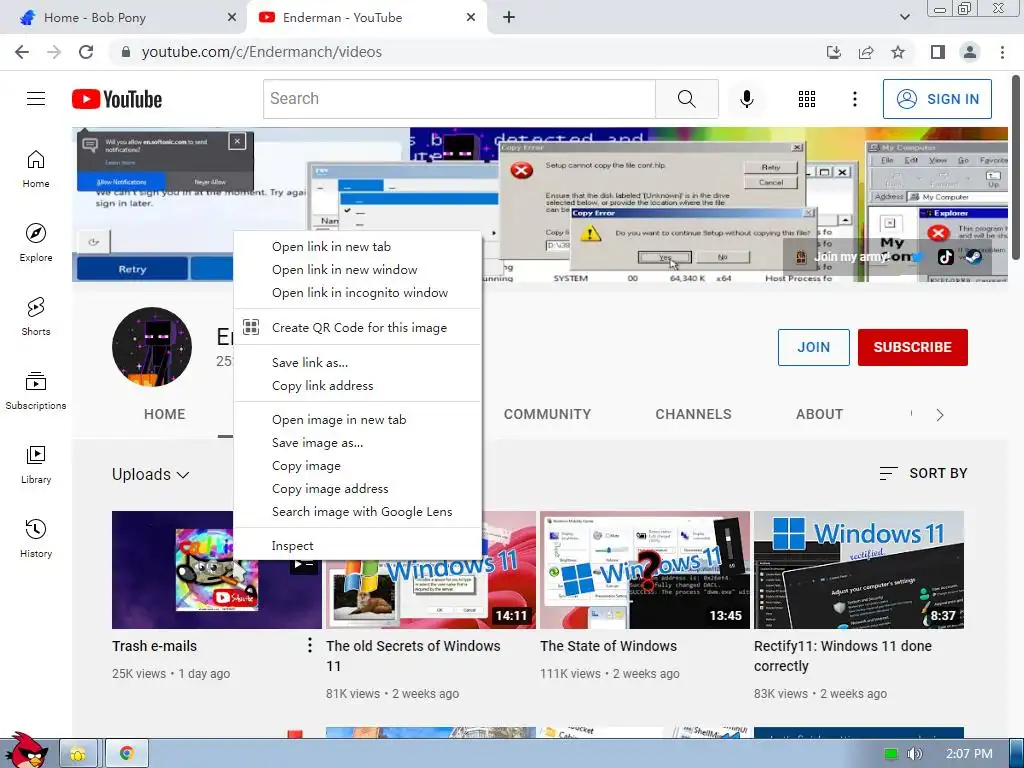The width and height of the screenshot is (1024, 768).
Task: Go to Home in the sidebar
Action: point(36,168)
